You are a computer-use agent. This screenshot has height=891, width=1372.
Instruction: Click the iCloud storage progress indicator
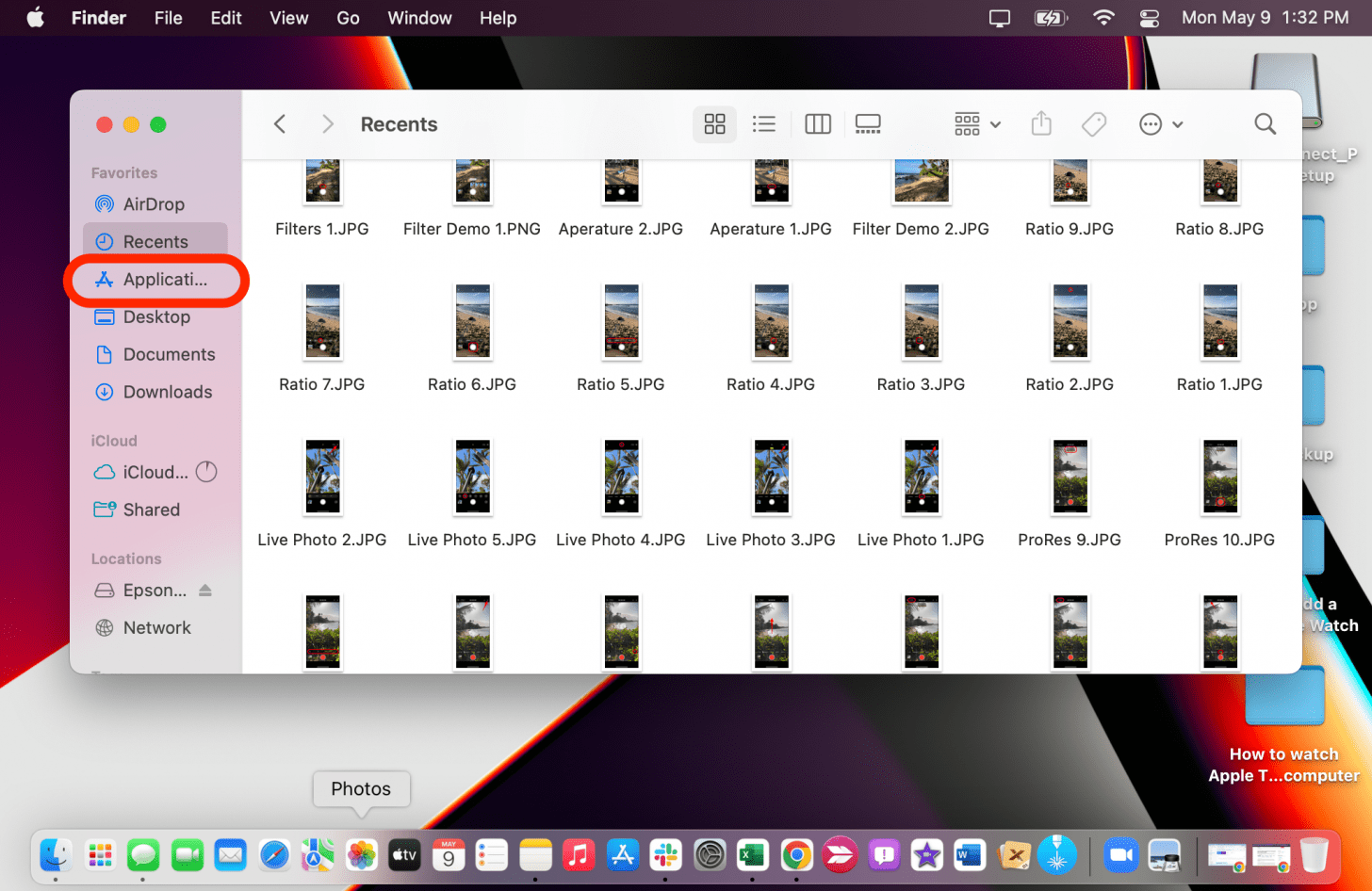point(206,472)
